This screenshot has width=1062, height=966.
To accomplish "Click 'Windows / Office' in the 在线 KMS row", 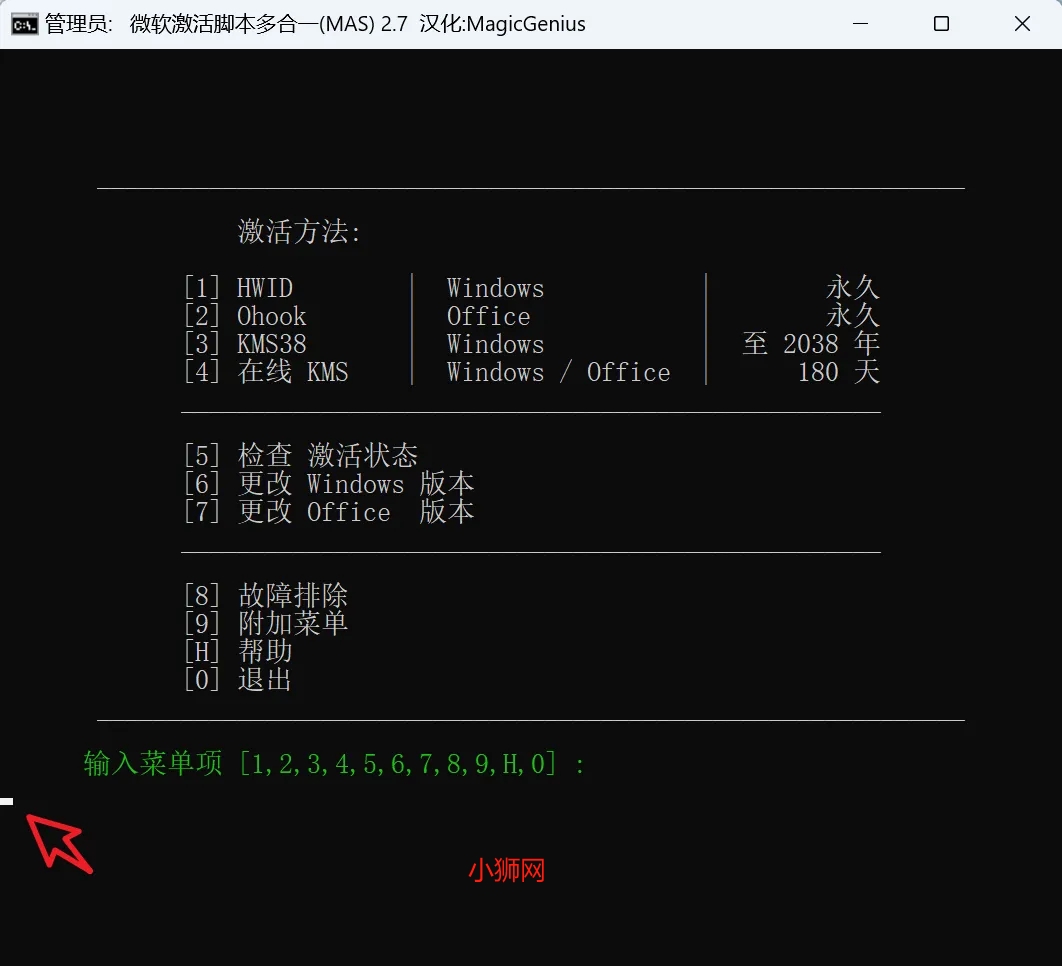I will click(558, 373).
